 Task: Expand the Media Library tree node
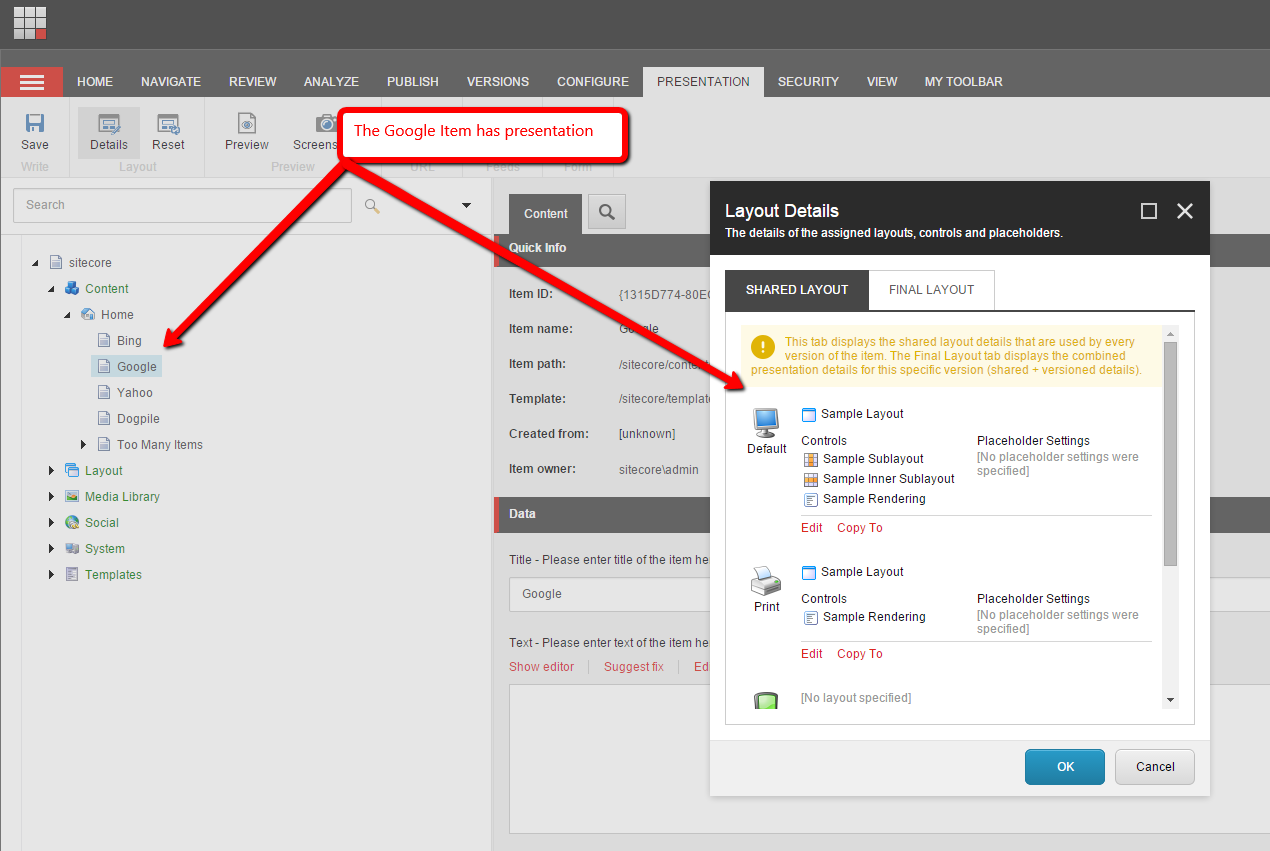click(52, 497)
